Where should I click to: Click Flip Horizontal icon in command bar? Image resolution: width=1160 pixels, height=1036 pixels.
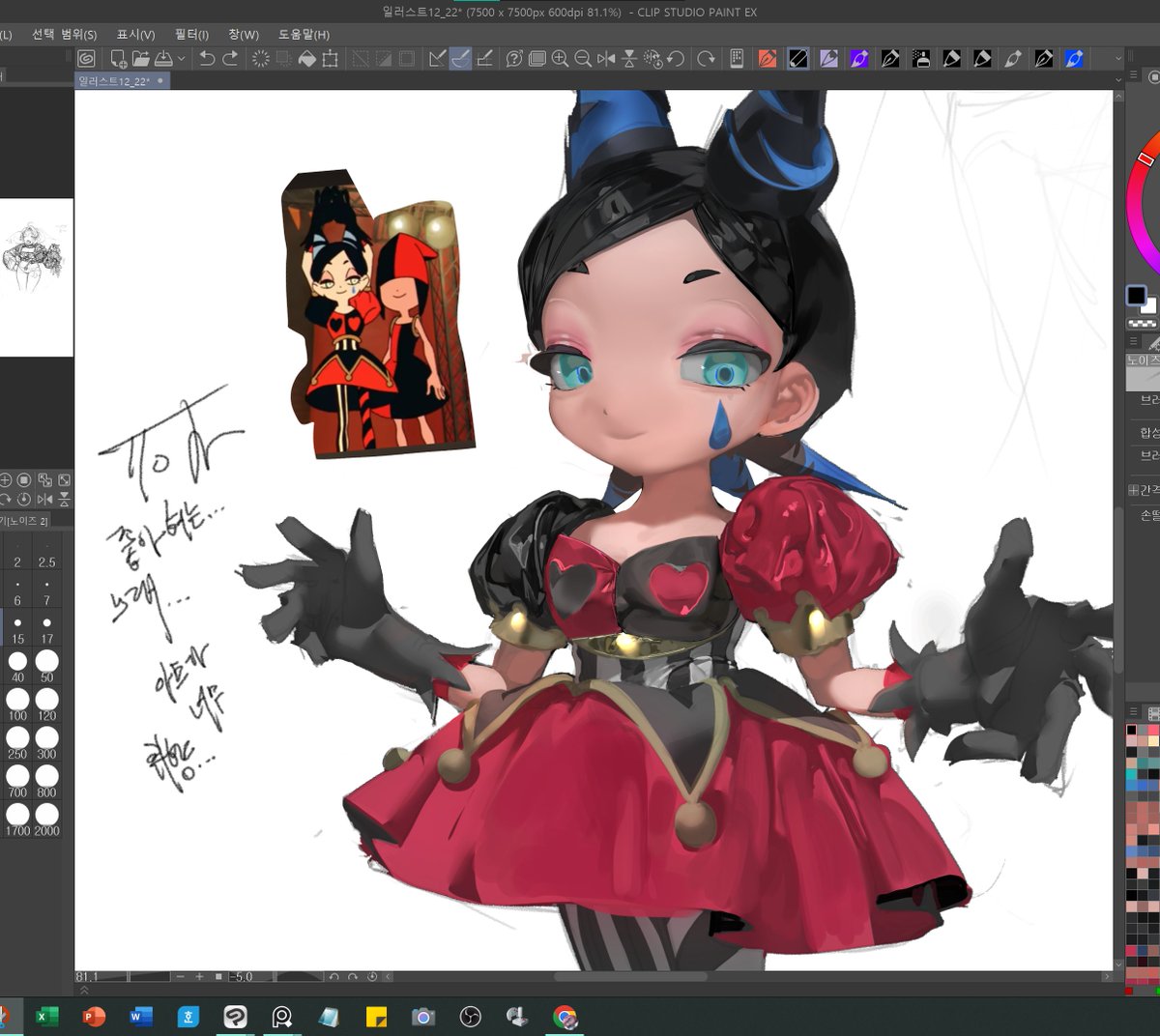point(606,59)
